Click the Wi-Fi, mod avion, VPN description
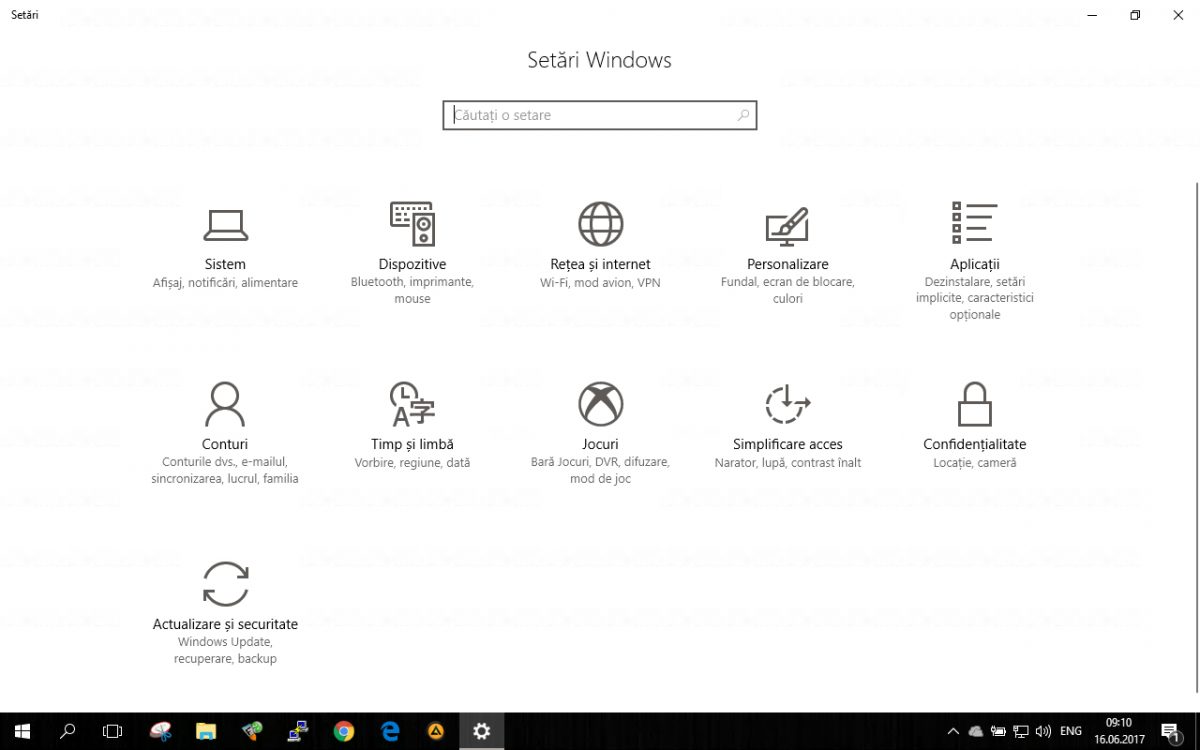Image resolution: width=1200 pixels, height=750 pixels. pos(600,283)
